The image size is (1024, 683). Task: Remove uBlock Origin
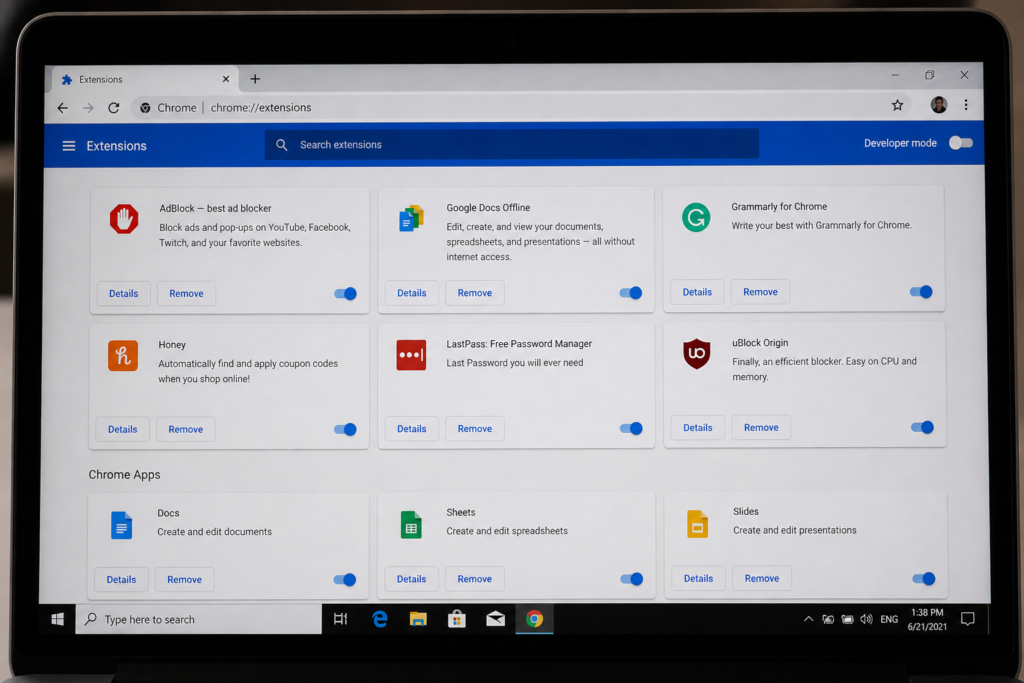[761, 428]
